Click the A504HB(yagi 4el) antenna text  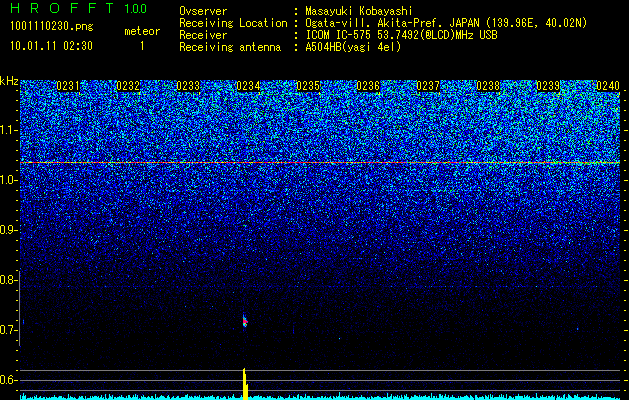point(353,47)
